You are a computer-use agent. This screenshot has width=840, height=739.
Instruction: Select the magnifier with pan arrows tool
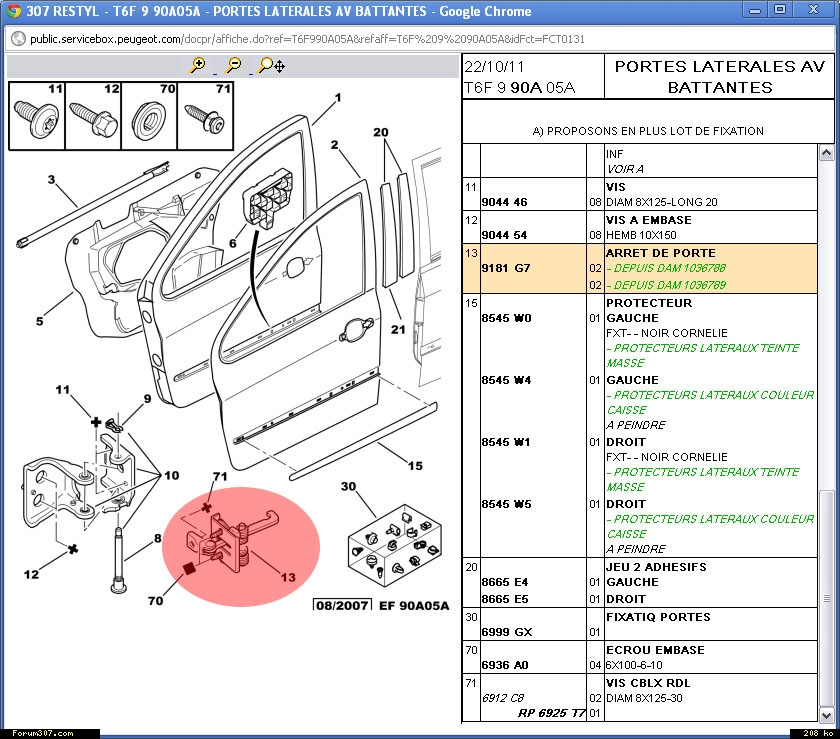pos(272,66)
